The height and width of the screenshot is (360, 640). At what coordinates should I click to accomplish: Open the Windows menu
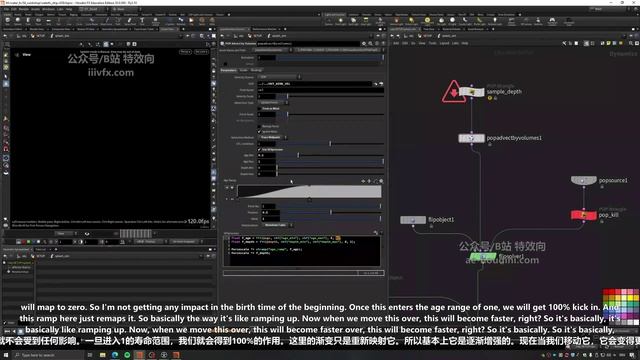48,9
